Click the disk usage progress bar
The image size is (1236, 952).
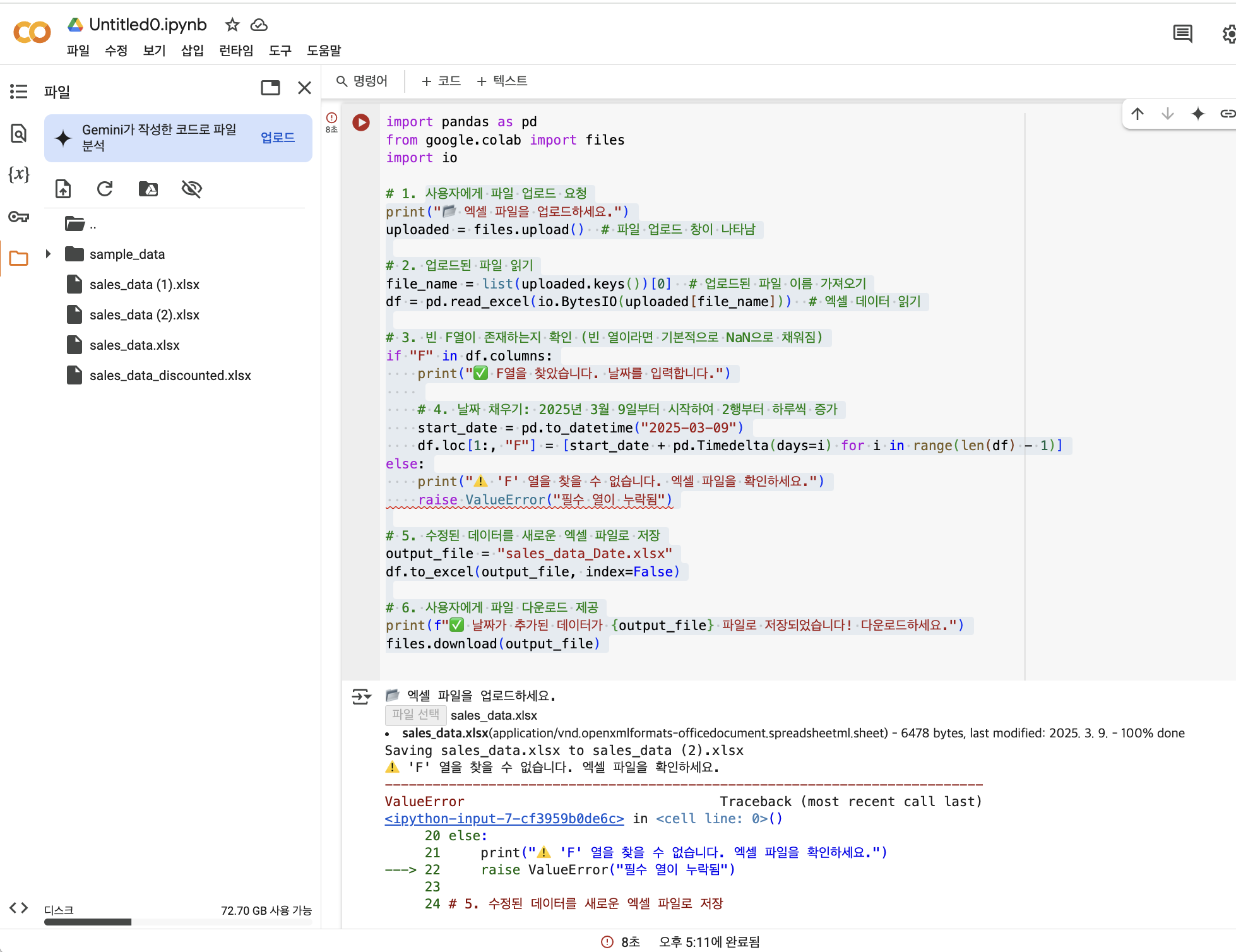click(x=178, y=922)
